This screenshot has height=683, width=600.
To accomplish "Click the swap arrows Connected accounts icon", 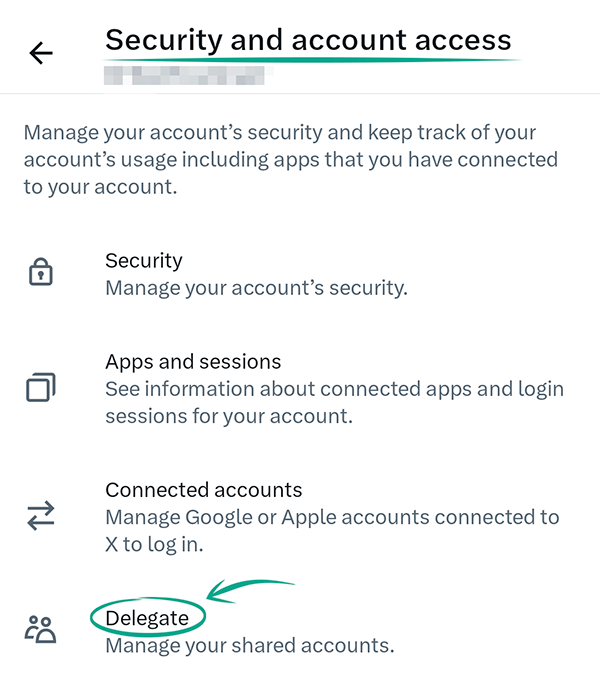I will 40,516.
